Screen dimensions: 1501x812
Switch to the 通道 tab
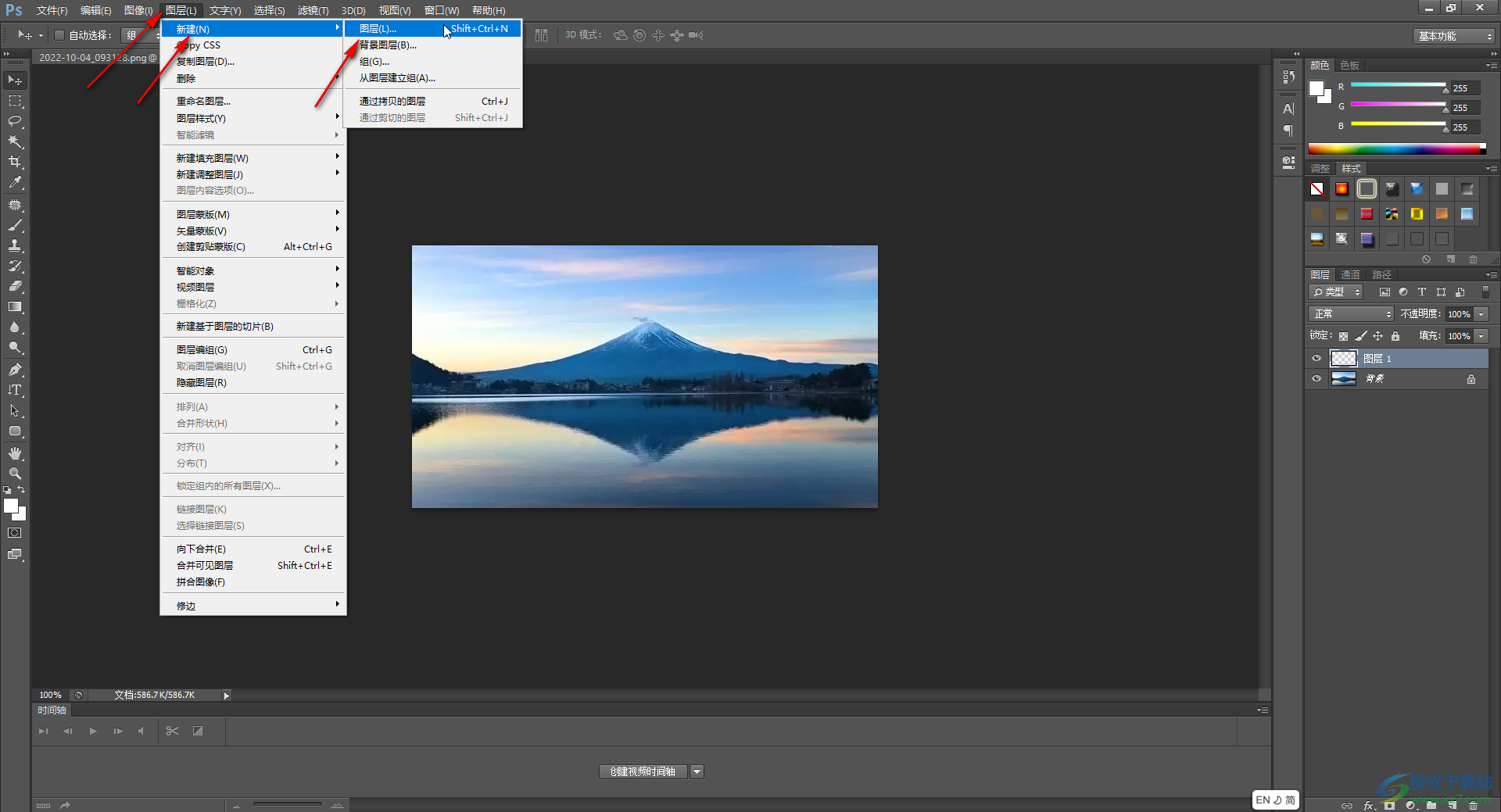click(1350, 275)
